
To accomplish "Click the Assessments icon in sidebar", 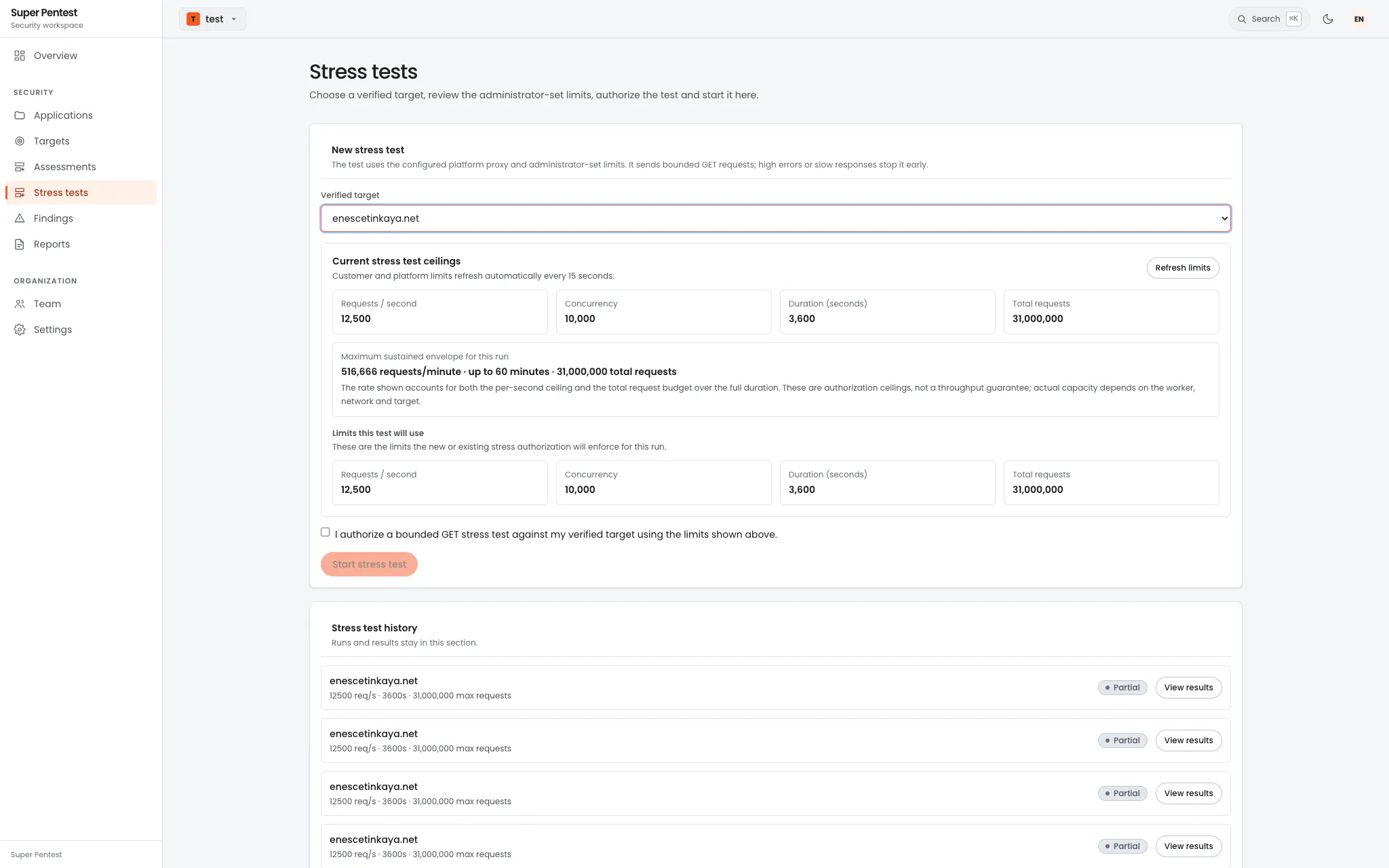I will [x=20, y=167].
